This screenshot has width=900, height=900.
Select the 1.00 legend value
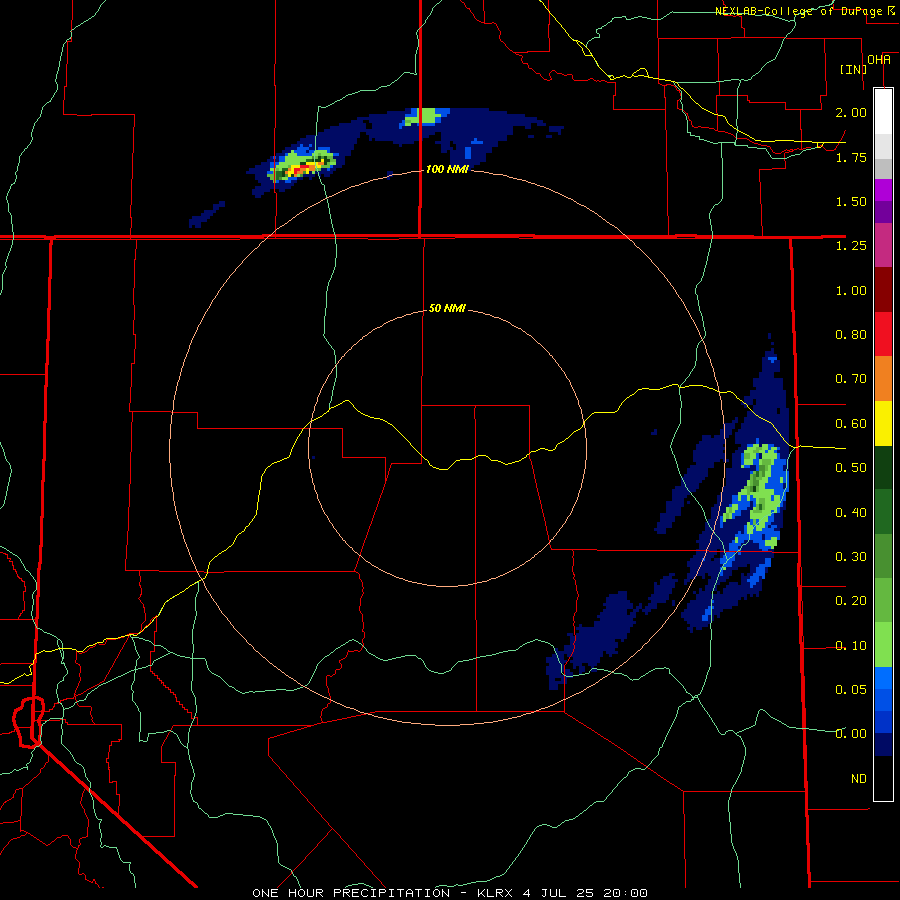pyautogui.click(x=851, y=290)
